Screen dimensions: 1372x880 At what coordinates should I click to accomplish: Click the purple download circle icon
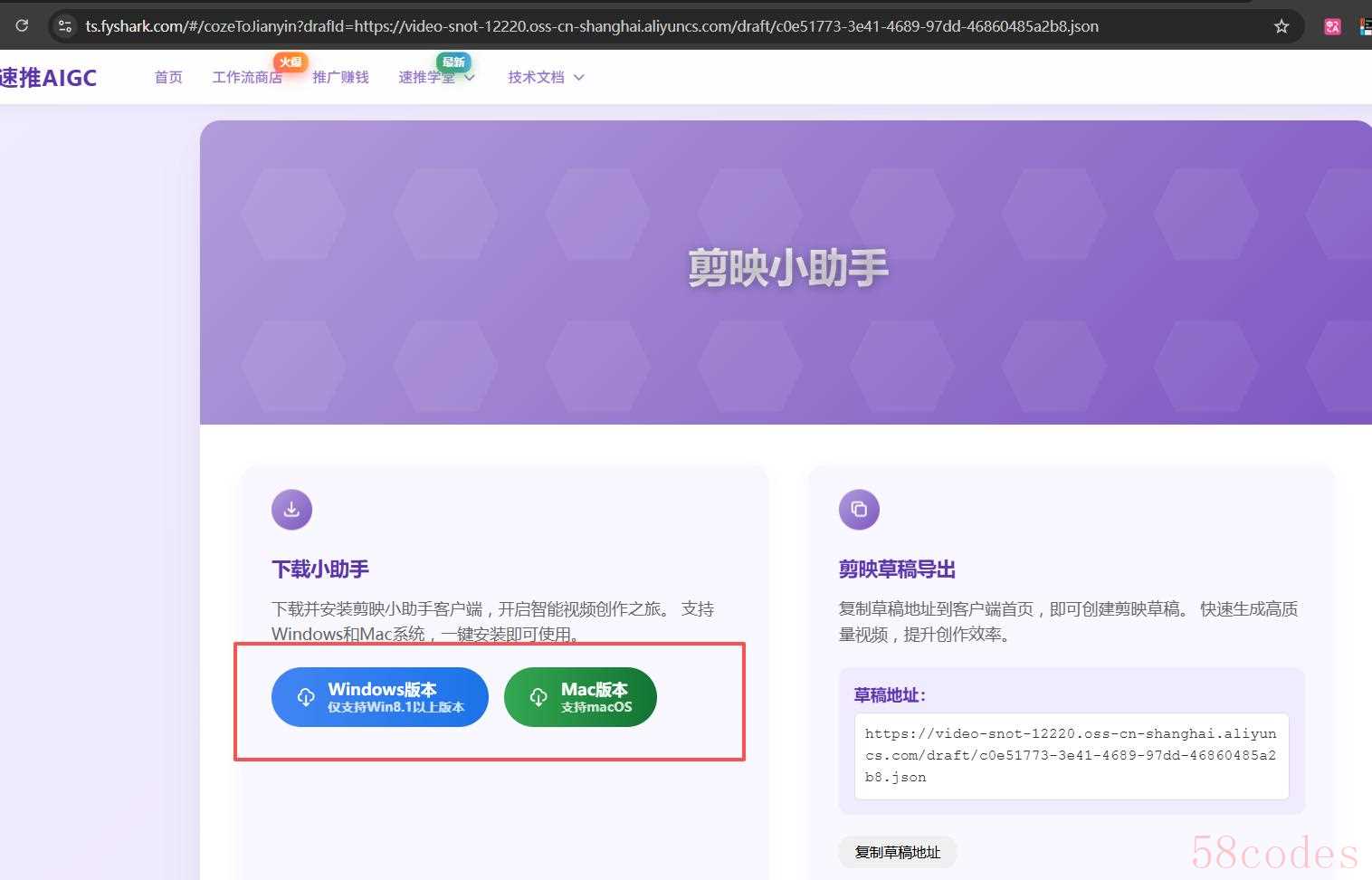pyautogui.click(x=291, y=510)
